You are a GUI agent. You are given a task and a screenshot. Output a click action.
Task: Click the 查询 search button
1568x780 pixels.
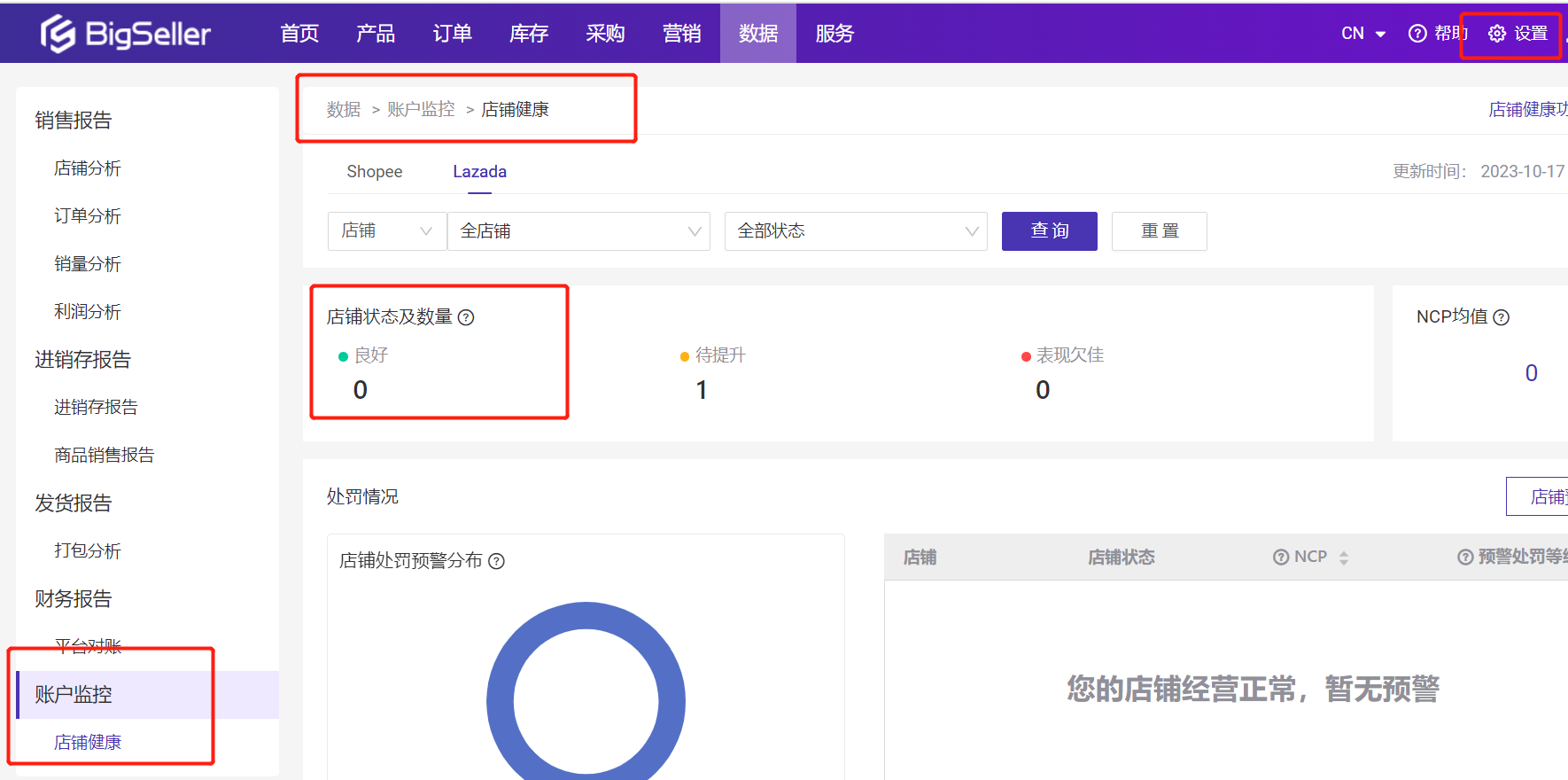point(1050,231)
